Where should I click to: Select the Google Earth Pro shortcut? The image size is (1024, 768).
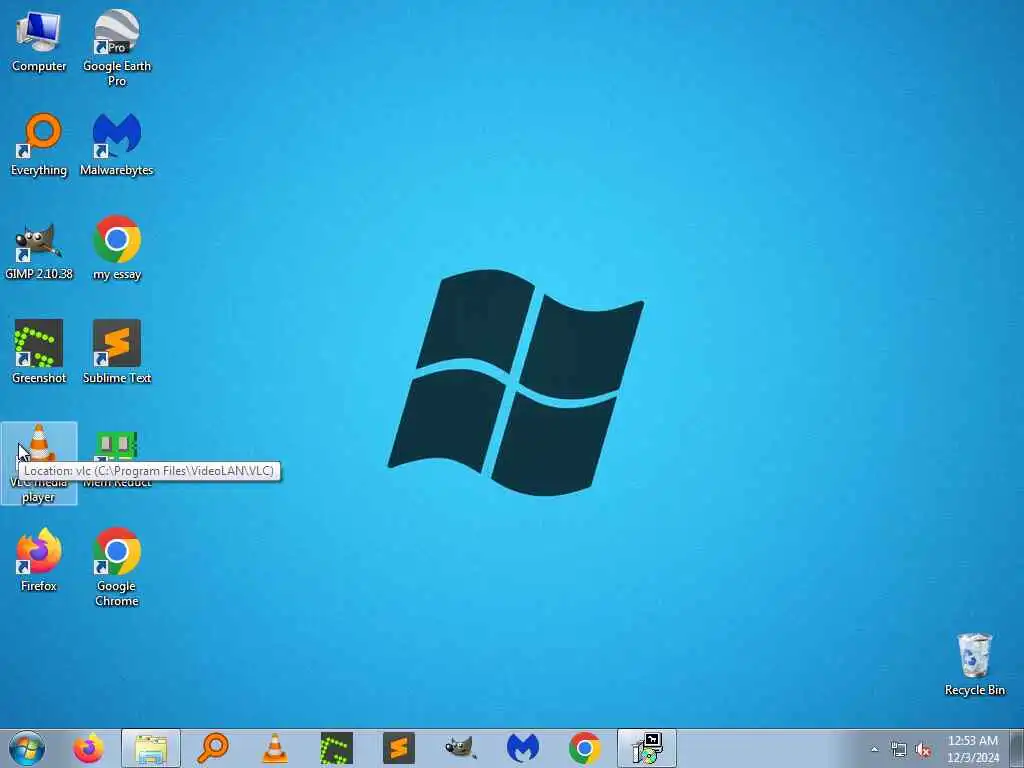(117, 47)
